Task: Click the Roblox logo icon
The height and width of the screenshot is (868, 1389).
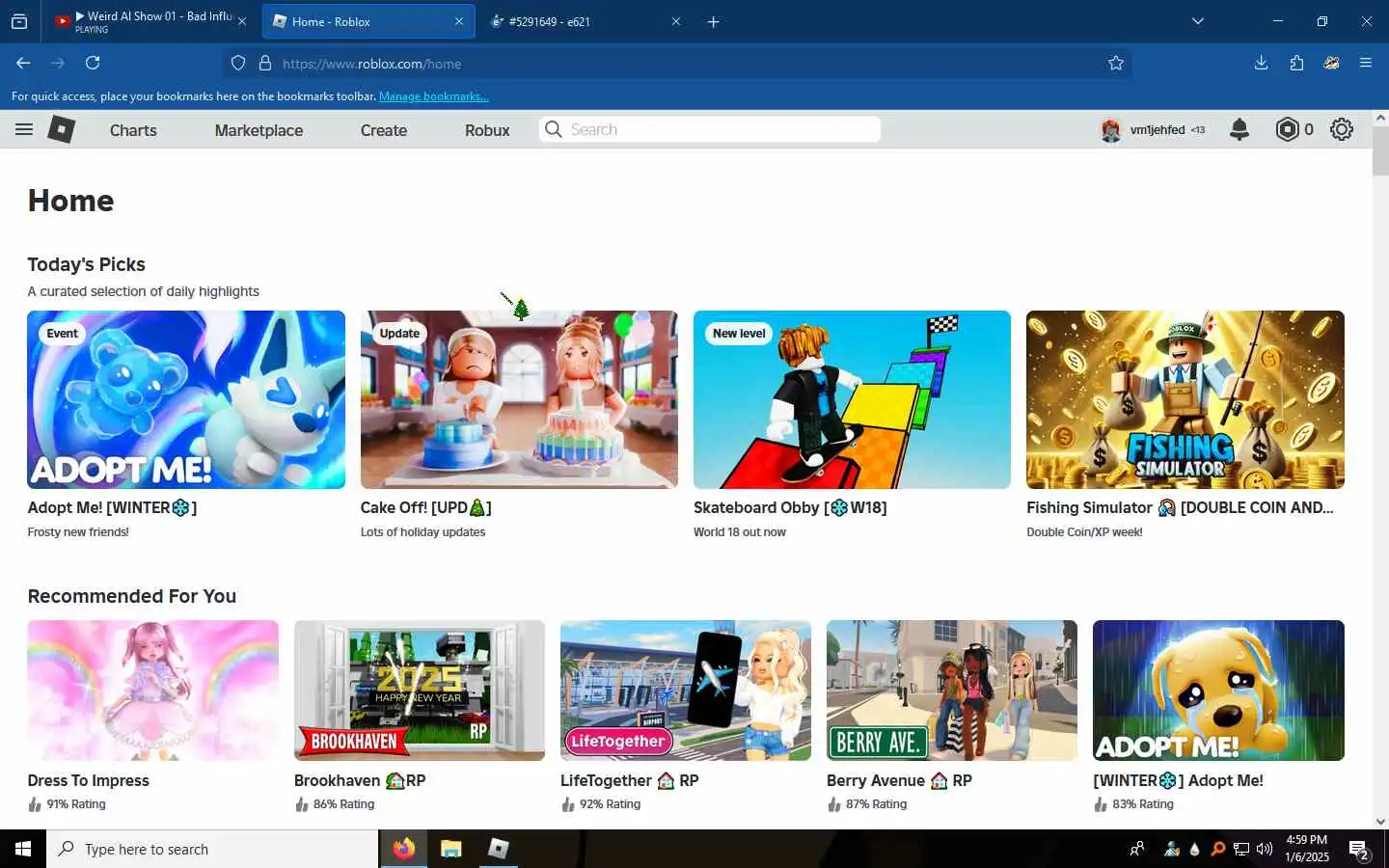Action: tap(62, 129)
